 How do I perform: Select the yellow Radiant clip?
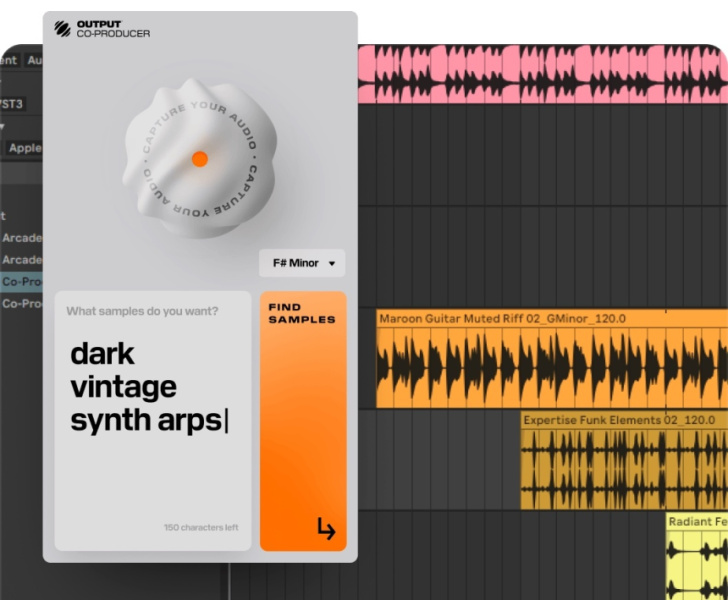(697, 556)
